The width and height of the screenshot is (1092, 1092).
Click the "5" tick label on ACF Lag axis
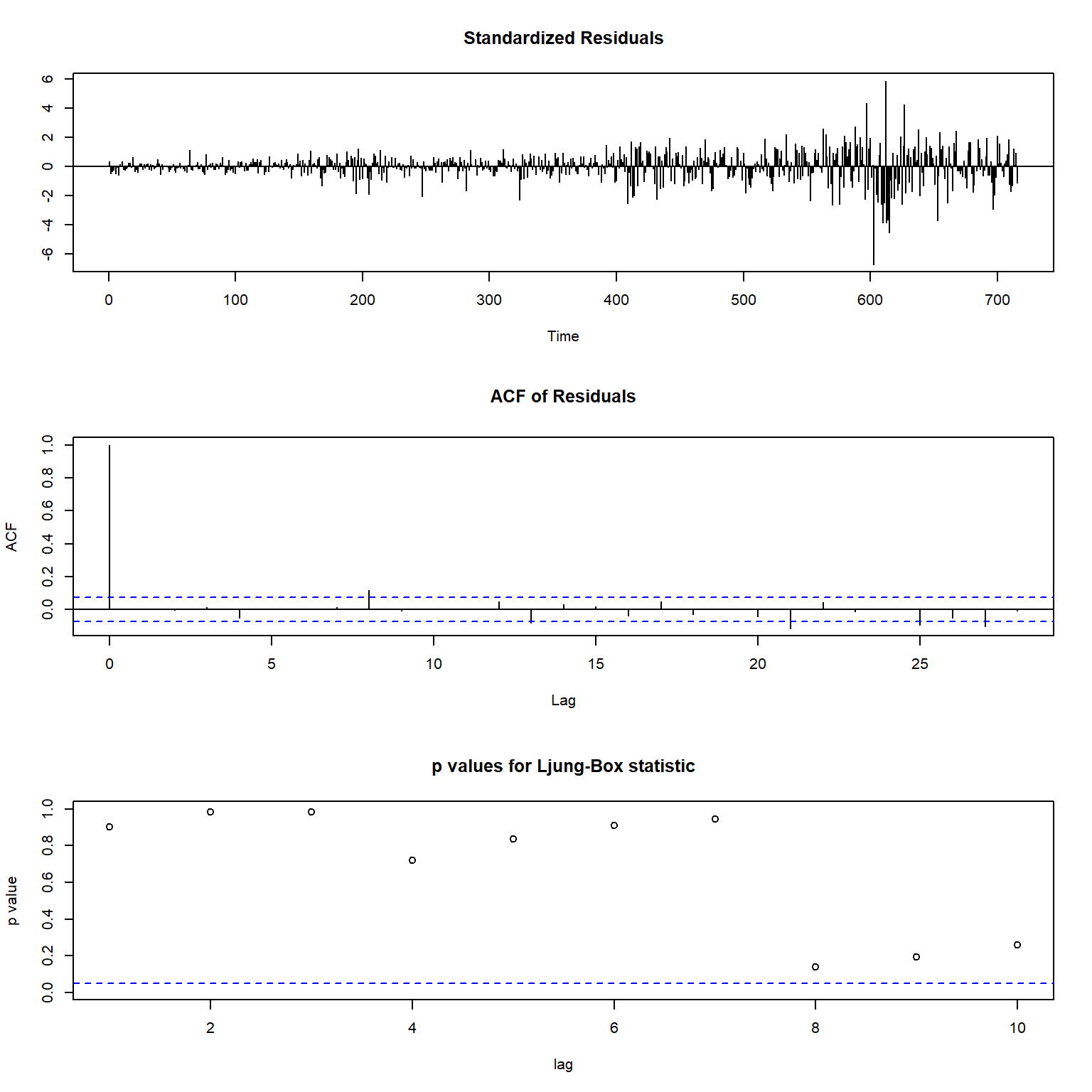point(272,664)
